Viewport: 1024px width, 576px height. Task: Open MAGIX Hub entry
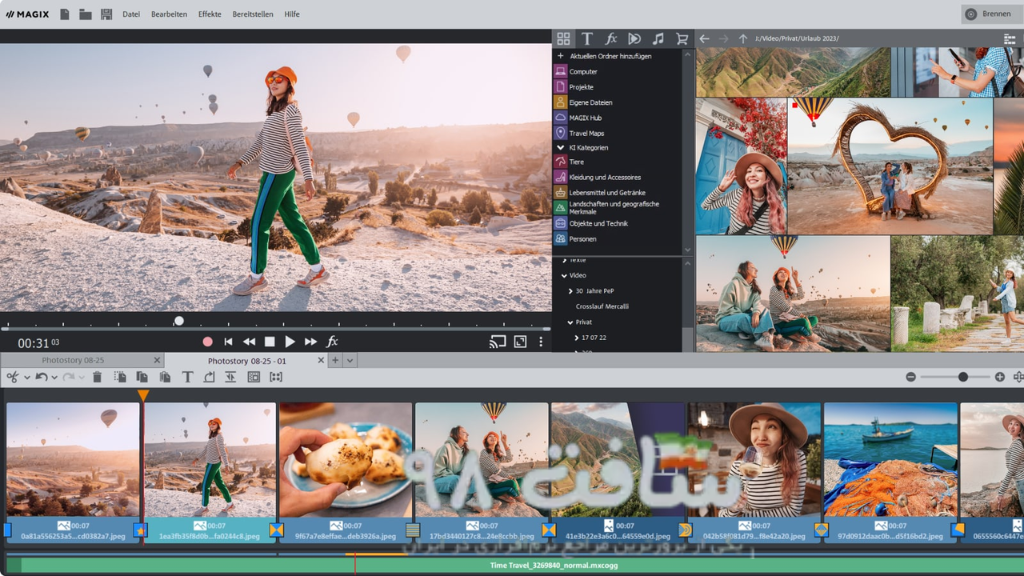[x=585, y=118]
